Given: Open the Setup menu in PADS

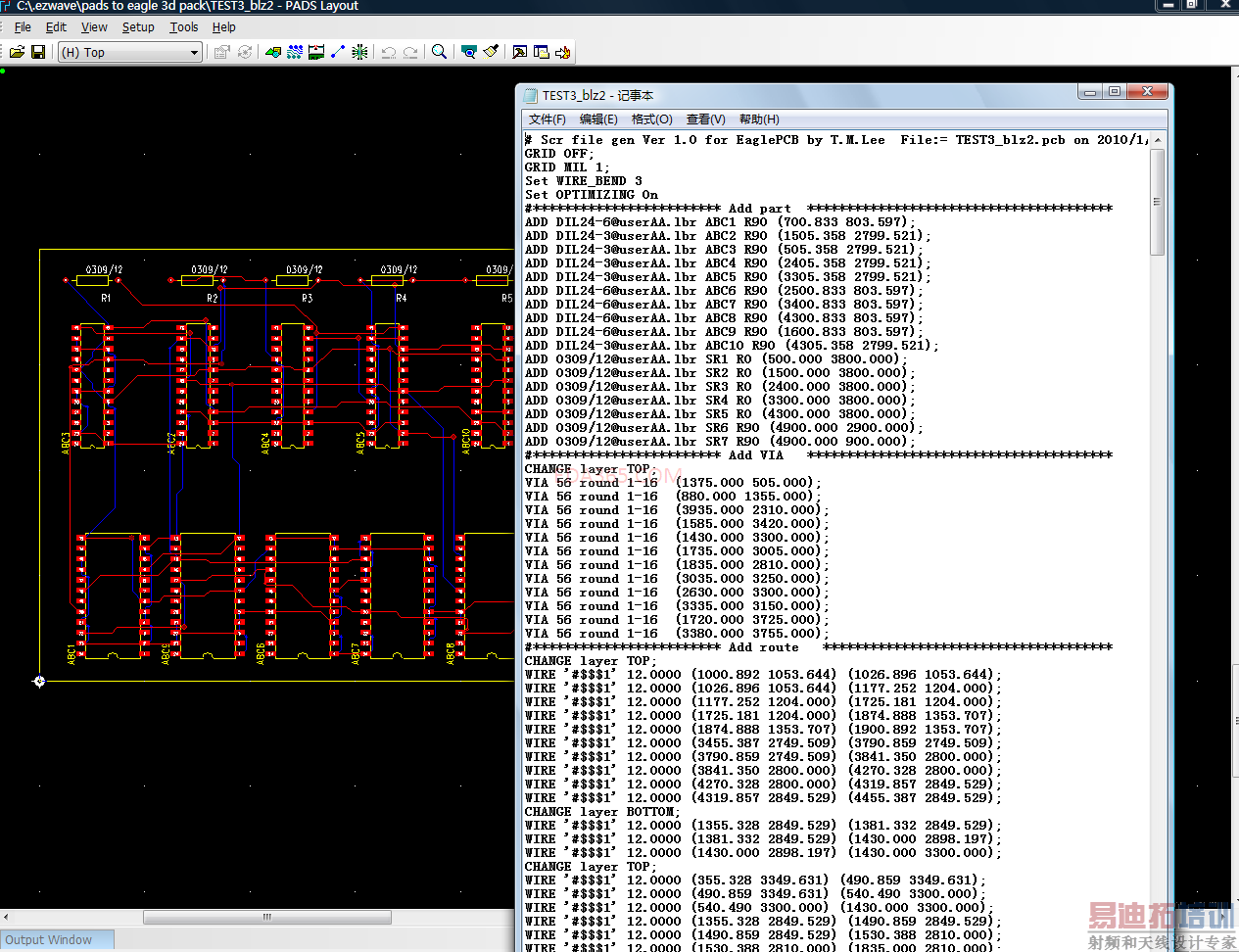Looking at the screenshot, I should 138,27.
